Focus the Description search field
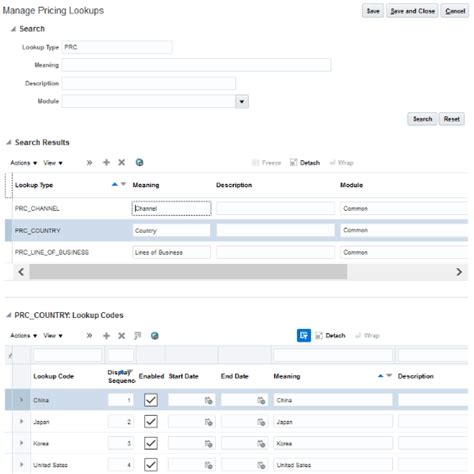 pyautogui.click(x=149, y=83)
